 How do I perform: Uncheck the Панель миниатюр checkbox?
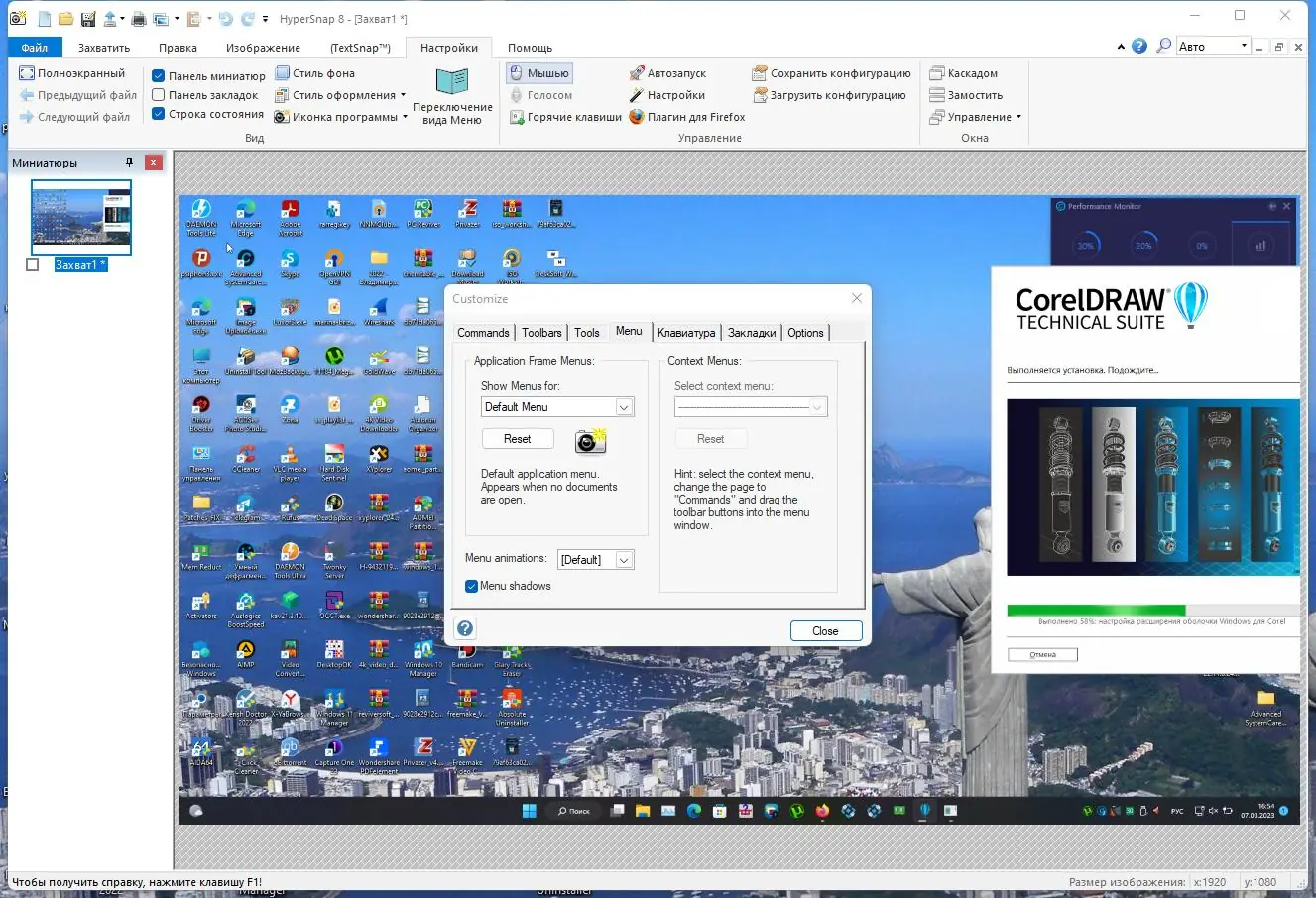159,75
